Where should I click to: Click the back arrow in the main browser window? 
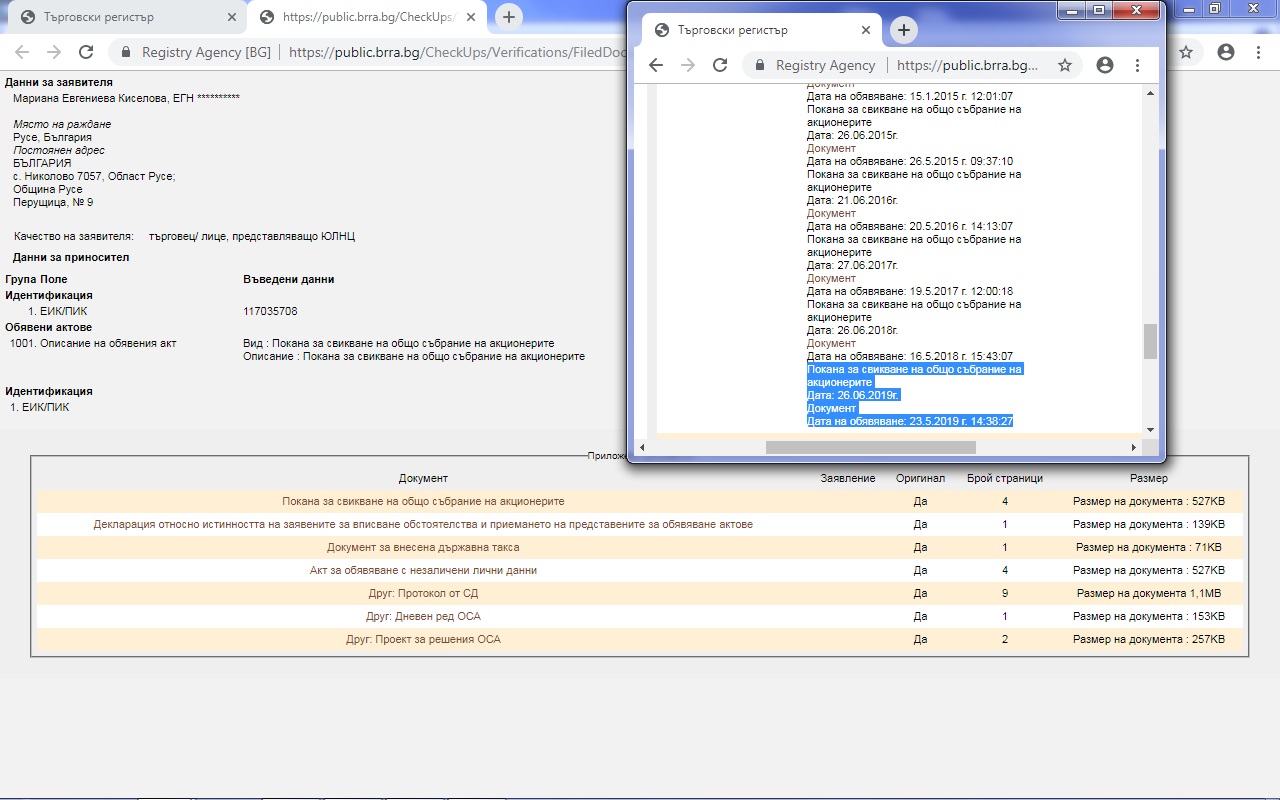(22, 52)
